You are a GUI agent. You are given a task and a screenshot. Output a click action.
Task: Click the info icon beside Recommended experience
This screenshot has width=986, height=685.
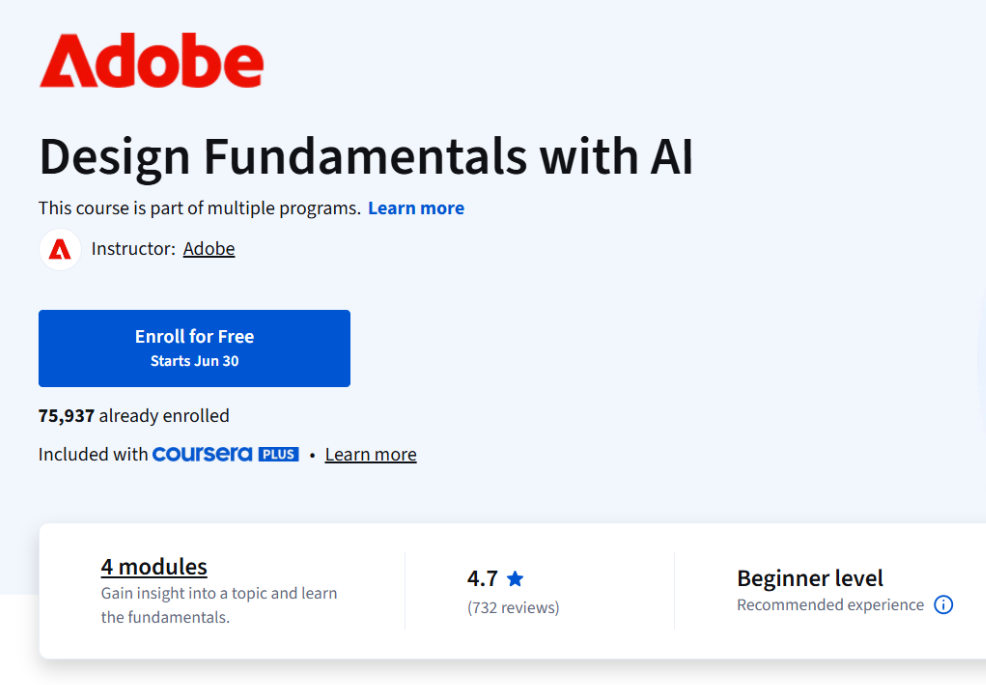click(943, 605)
